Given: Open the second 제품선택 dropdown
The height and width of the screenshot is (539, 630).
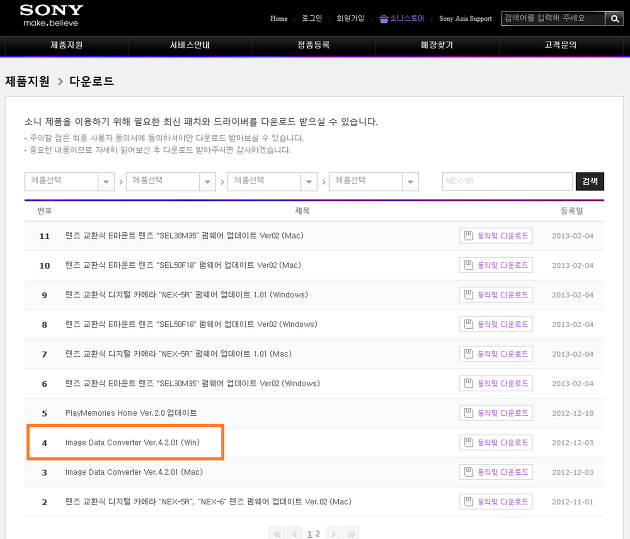Looking at the screenshot, I should [x=171, y=182].
